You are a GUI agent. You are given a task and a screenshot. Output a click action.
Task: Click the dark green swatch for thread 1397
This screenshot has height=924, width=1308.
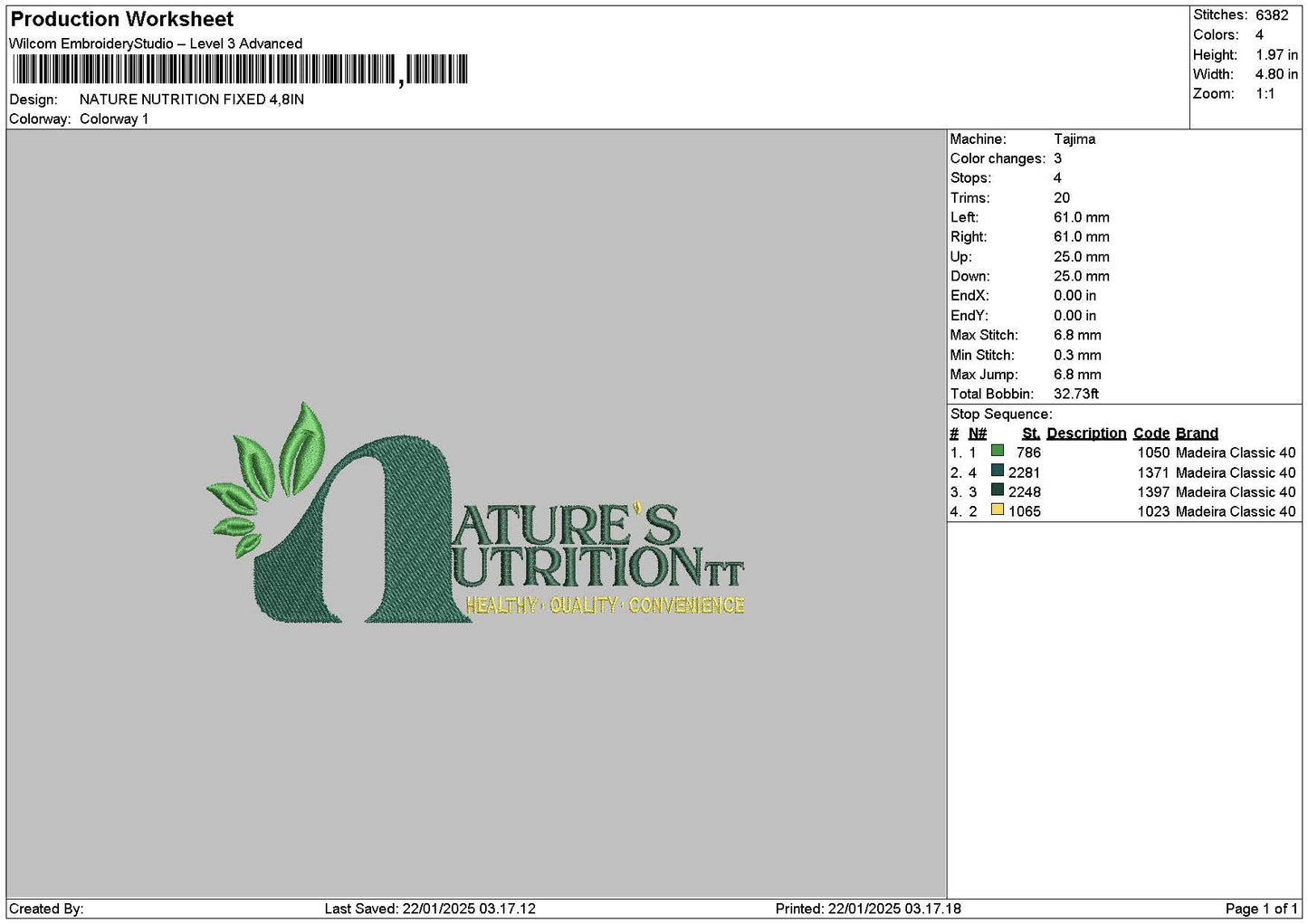point(998,490)
